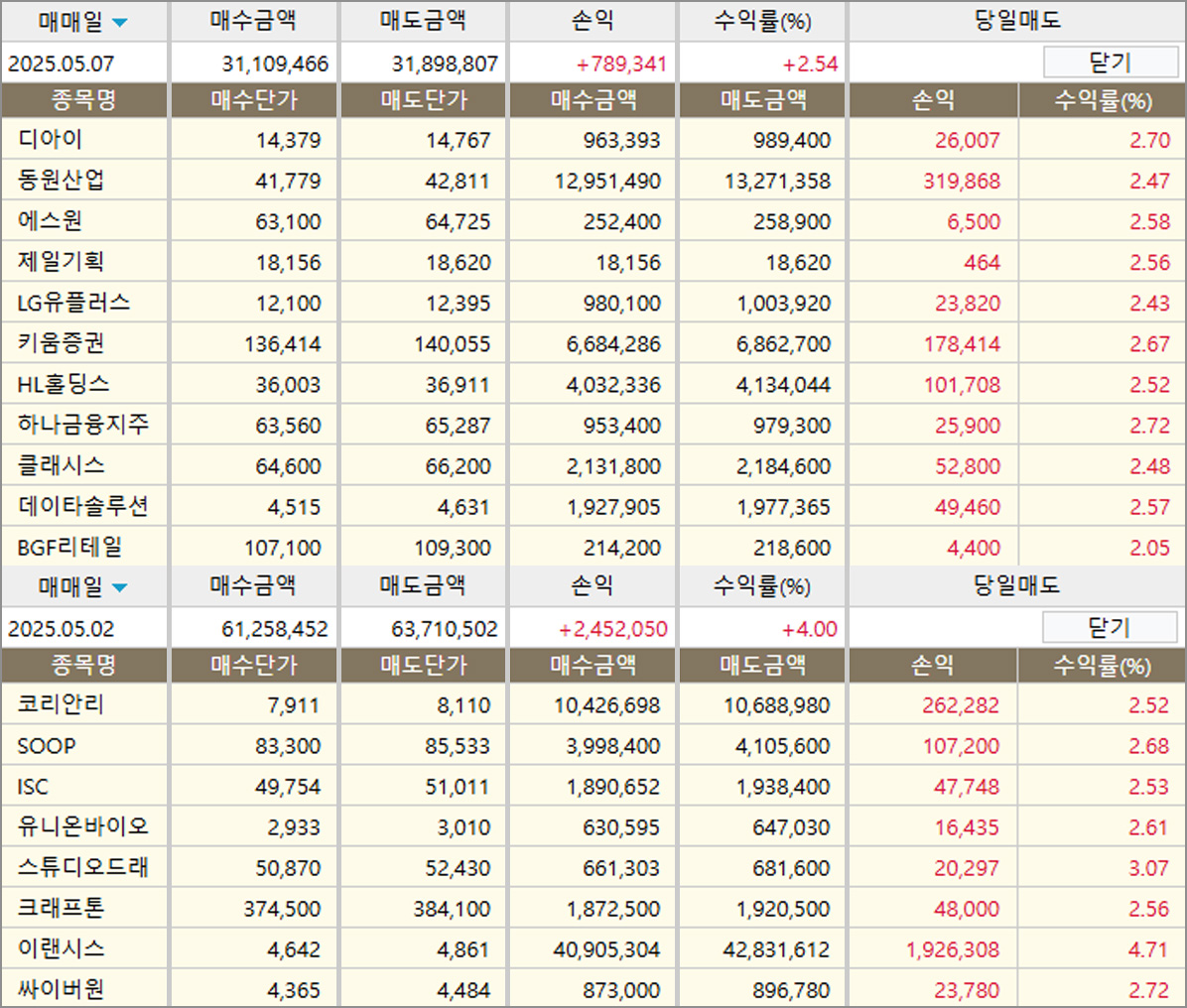Click 종목명 column header in top table
Viewport: 1187px width, 1008px height.
[84, 100]
